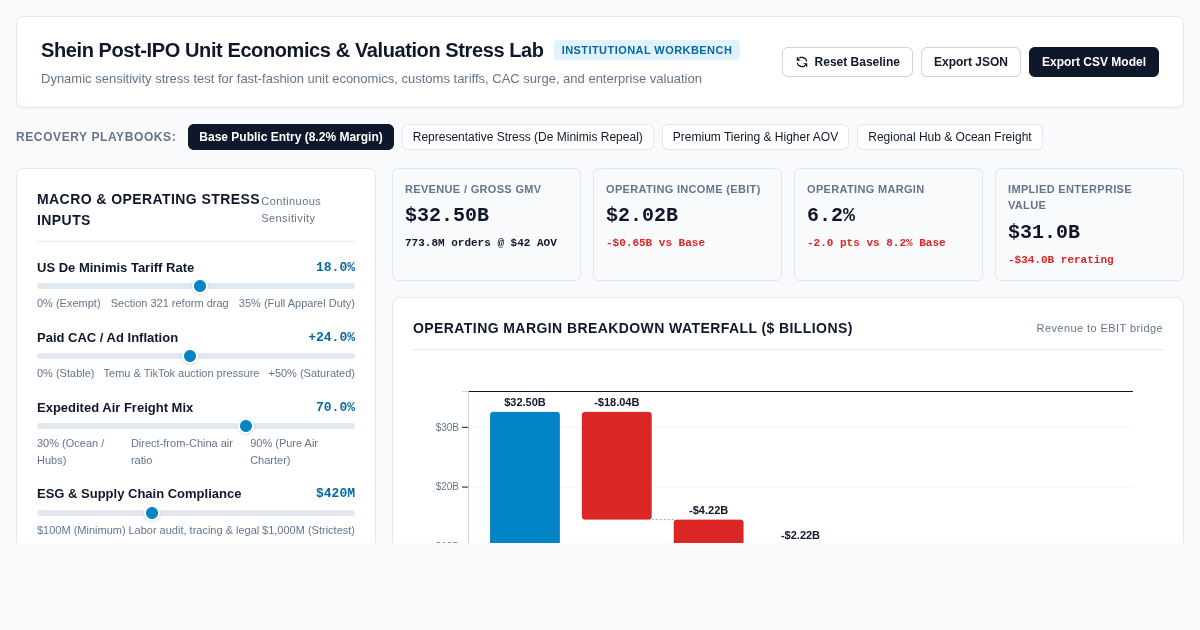This screenshot has width=1200, height=630.
Task: Select Base Public Entry (8.2% Margin) playbook
Action: click(291, 137)
